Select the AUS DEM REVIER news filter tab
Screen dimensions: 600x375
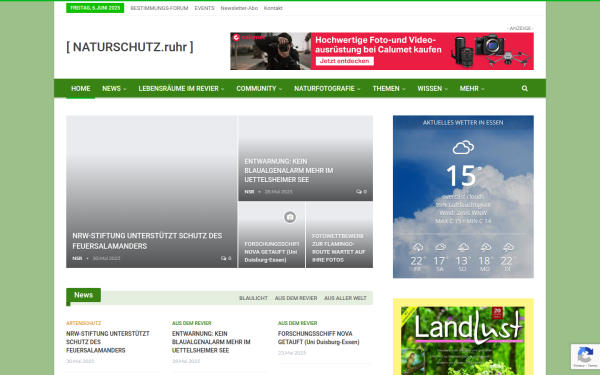(296, 298)
